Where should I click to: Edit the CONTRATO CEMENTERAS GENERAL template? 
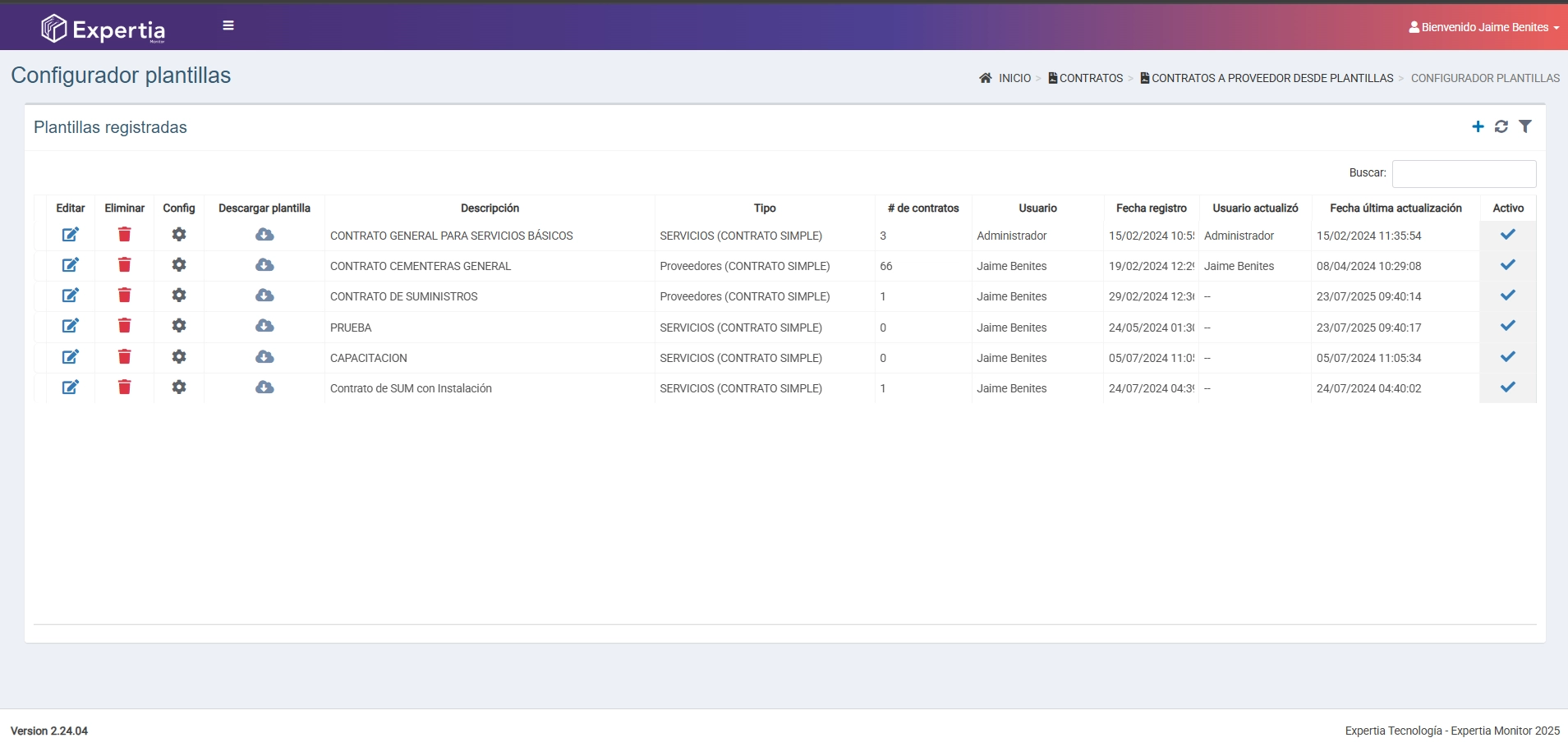click(x=71, y=265)
